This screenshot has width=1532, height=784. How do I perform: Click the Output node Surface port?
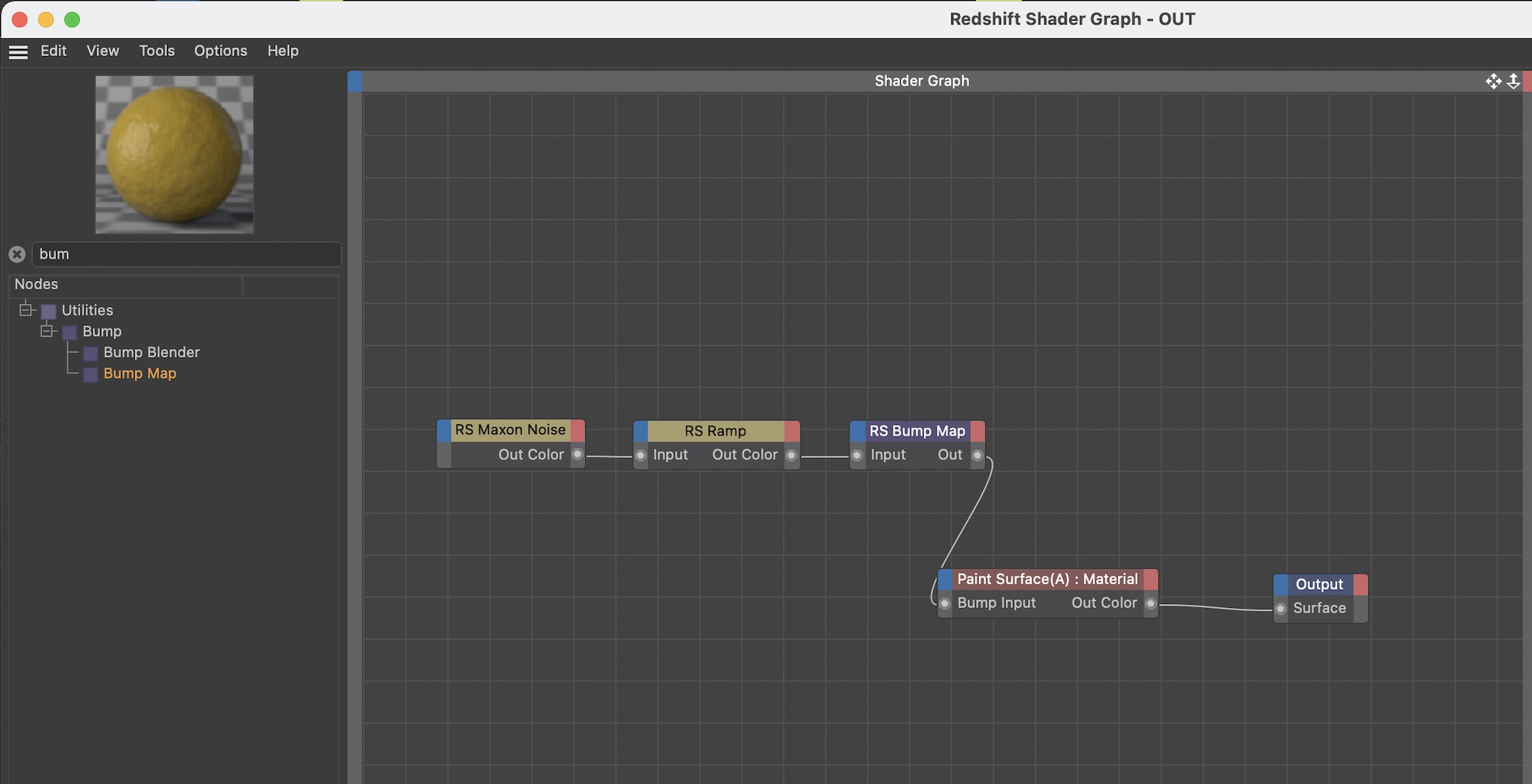point(1281,609)
